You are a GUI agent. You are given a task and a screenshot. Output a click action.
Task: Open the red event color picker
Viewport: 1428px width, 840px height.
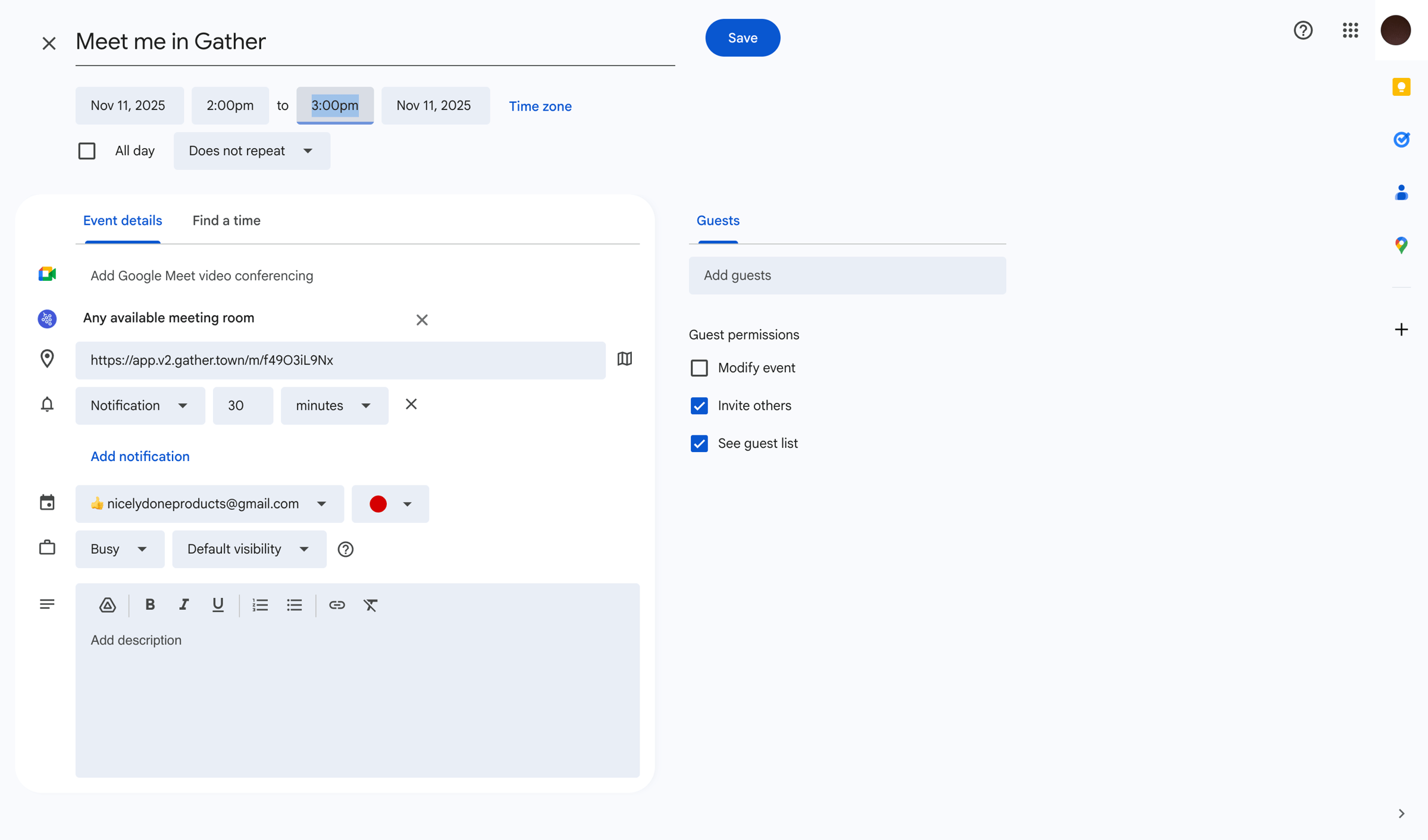pyautogui.click(x=390, y=504)
